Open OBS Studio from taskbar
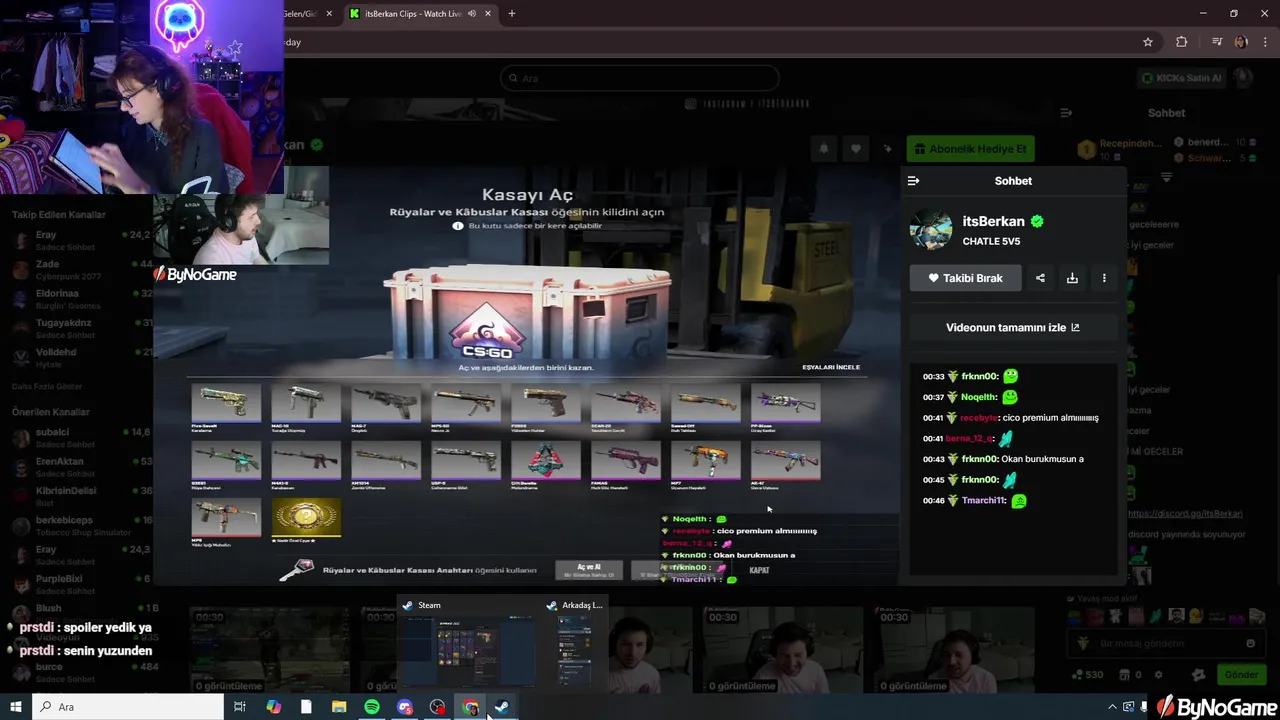This screenshot has width=1280, height=720. (438, 707)
